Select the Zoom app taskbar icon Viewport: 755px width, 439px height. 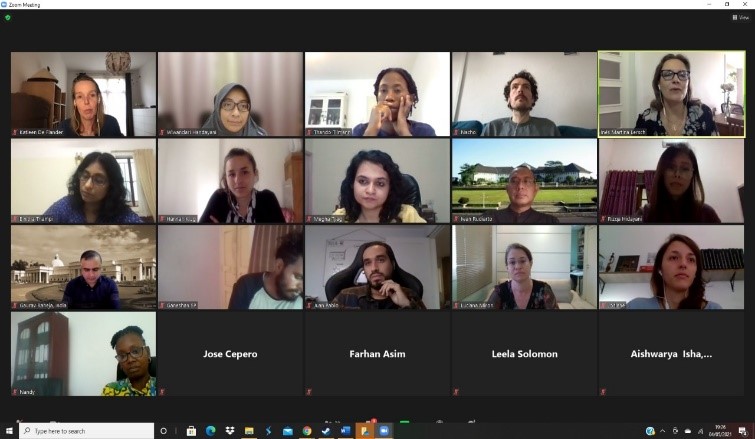(384, 431)
